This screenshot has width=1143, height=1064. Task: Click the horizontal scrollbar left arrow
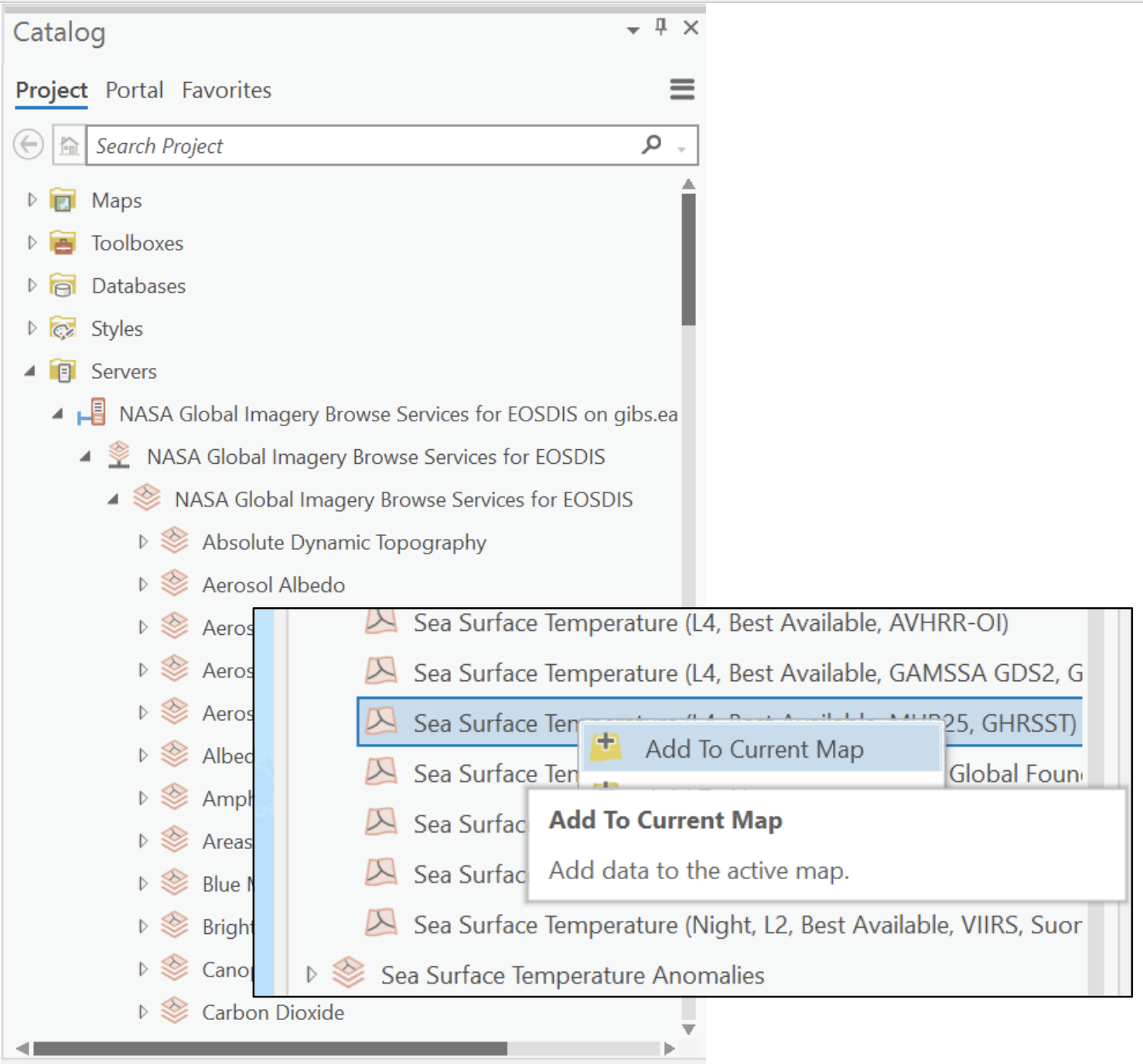22,1048
